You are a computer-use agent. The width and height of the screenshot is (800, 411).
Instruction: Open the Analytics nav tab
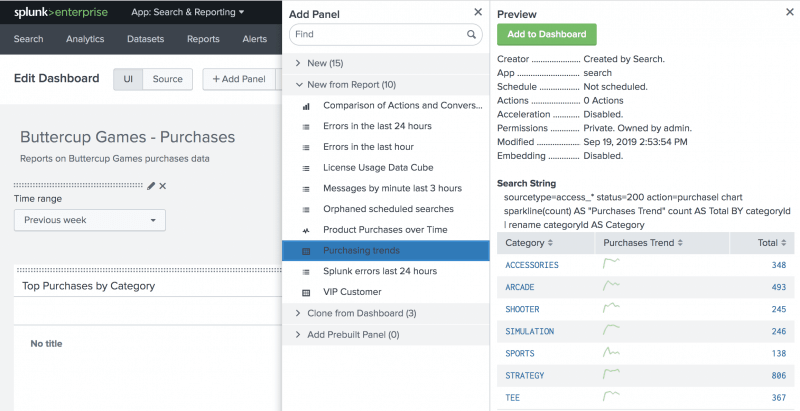coord(85,39)
